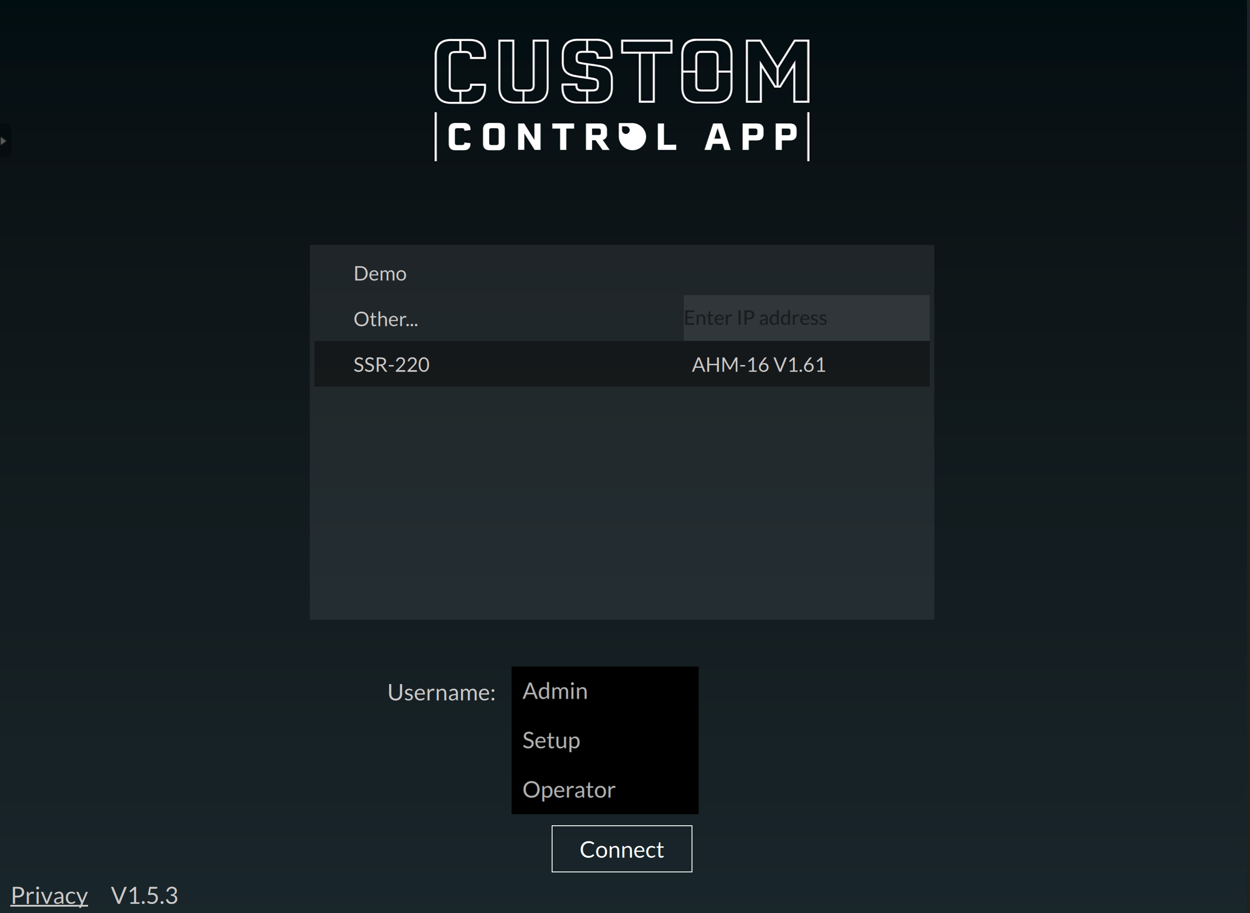Select the SSR-220 device name
This screenshot has width=1250, height=913.
[391, 365]
